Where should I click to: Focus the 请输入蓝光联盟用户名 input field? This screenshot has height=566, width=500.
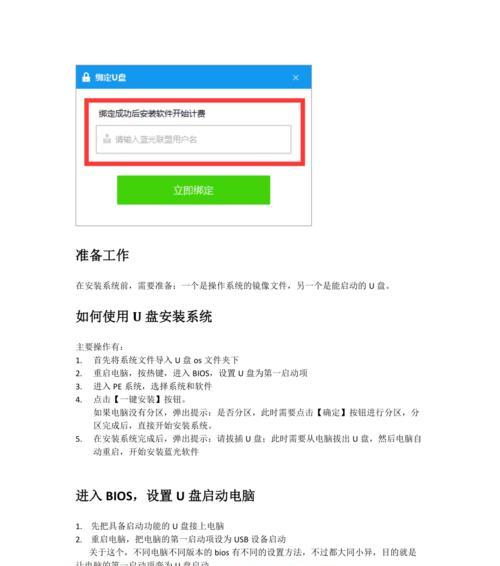[x=194, y=139]
